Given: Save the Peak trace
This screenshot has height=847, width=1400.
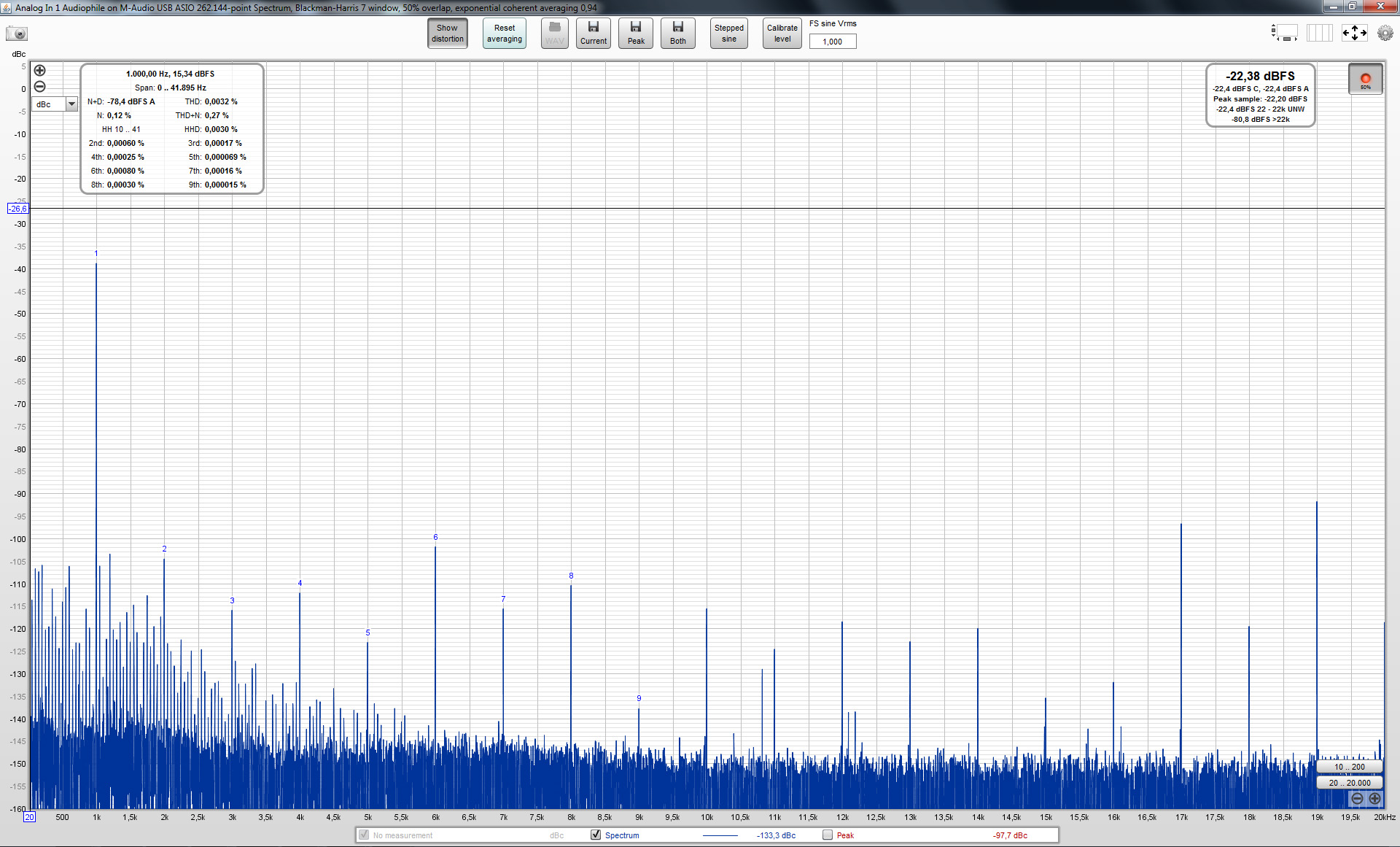Looking at the screenshot, I should [x=636, y=34].
